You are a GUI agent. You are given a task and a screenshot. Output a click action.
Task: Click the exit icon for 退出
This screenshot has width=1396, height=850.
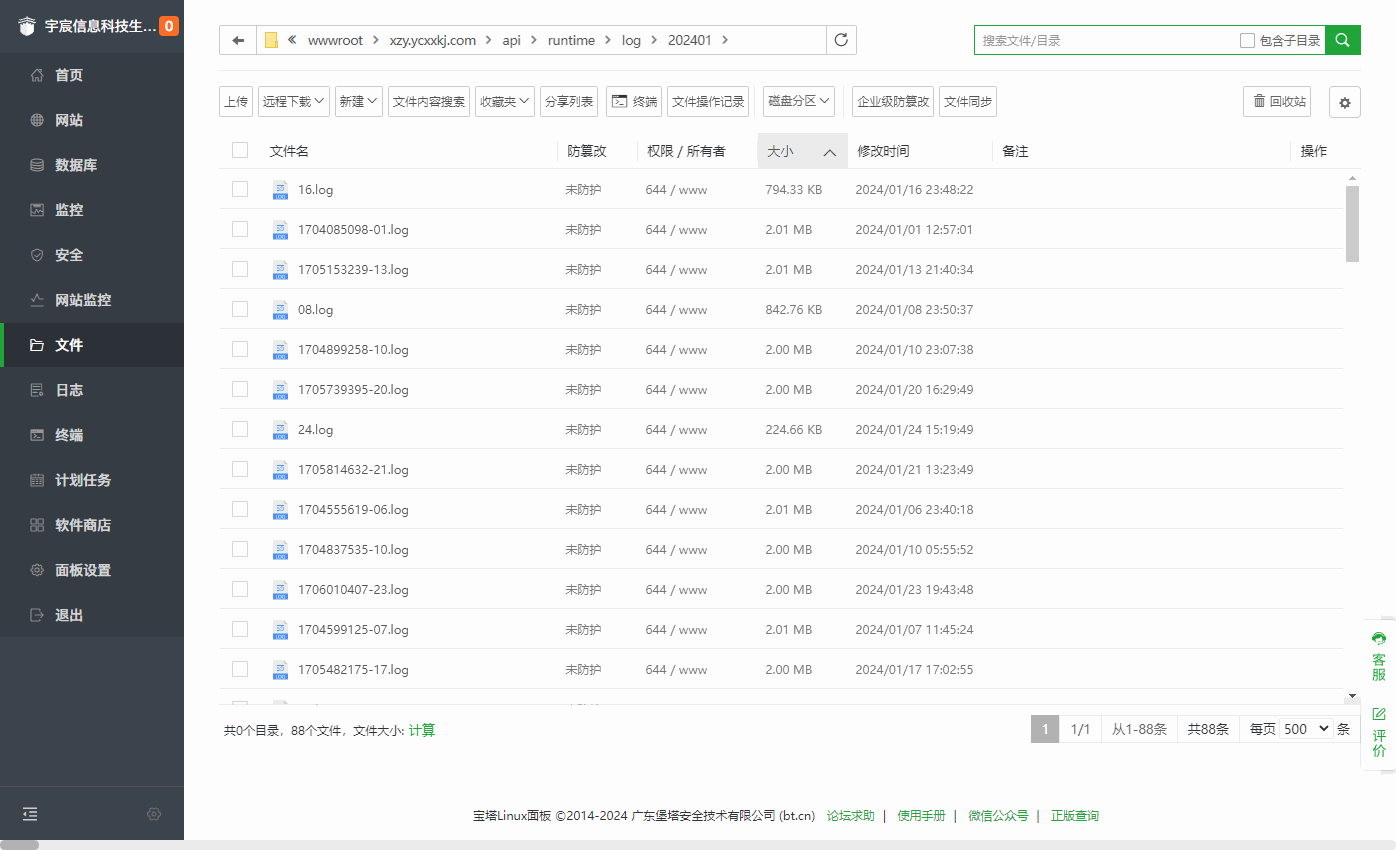coord(37,615)
